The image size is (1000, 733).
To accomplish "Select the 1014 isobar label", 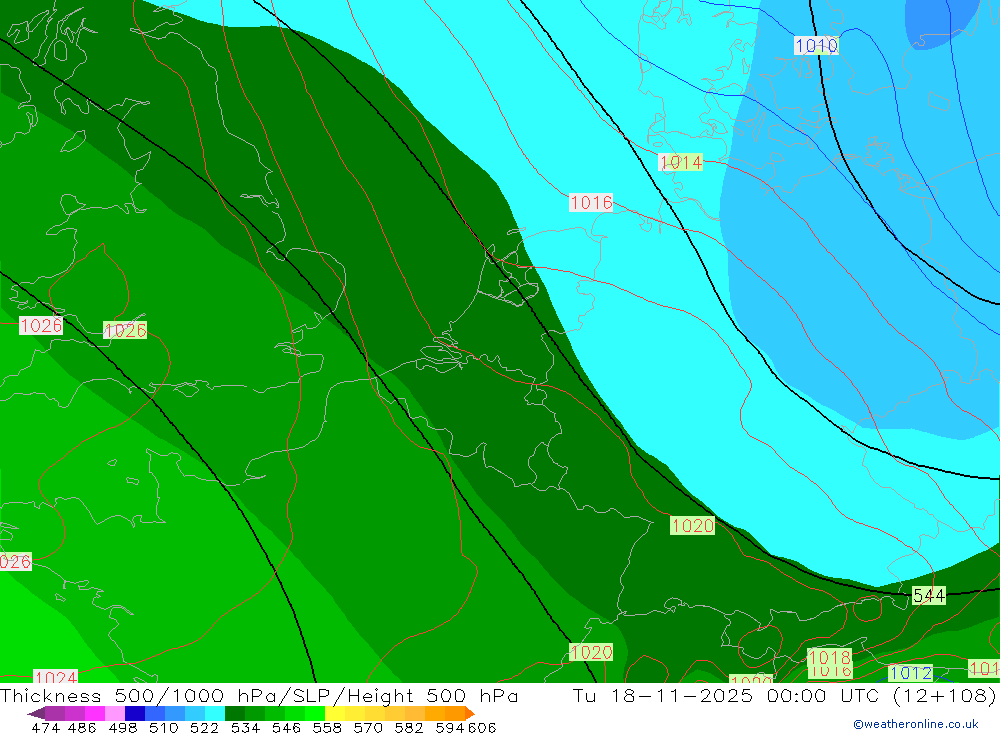I will (x=680, y=162).
